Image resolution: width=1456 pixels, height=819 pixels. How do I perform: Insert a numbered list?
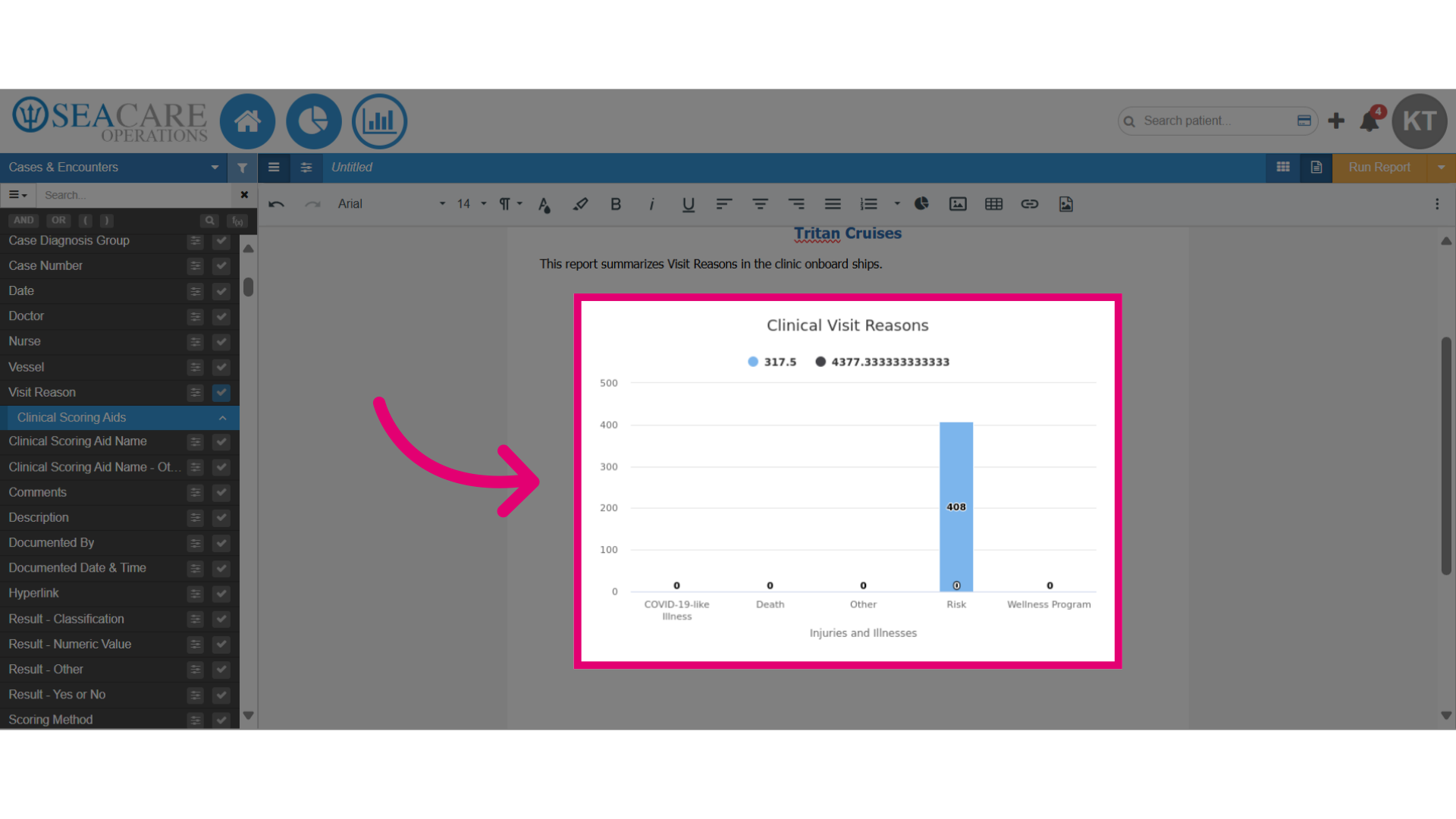tap(868, 204)
